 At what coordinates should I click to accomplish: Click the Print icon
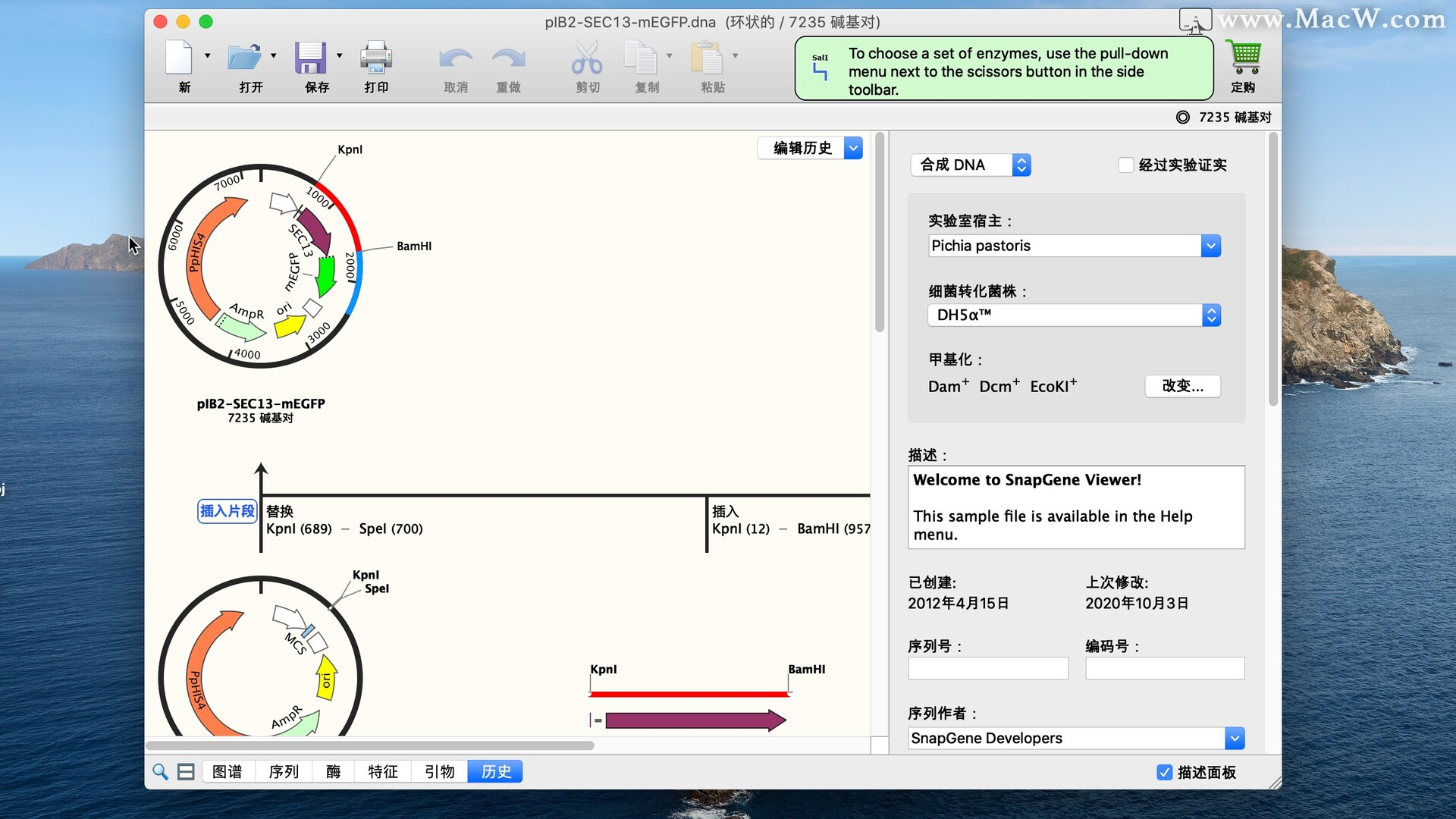[x=375, y=58]
